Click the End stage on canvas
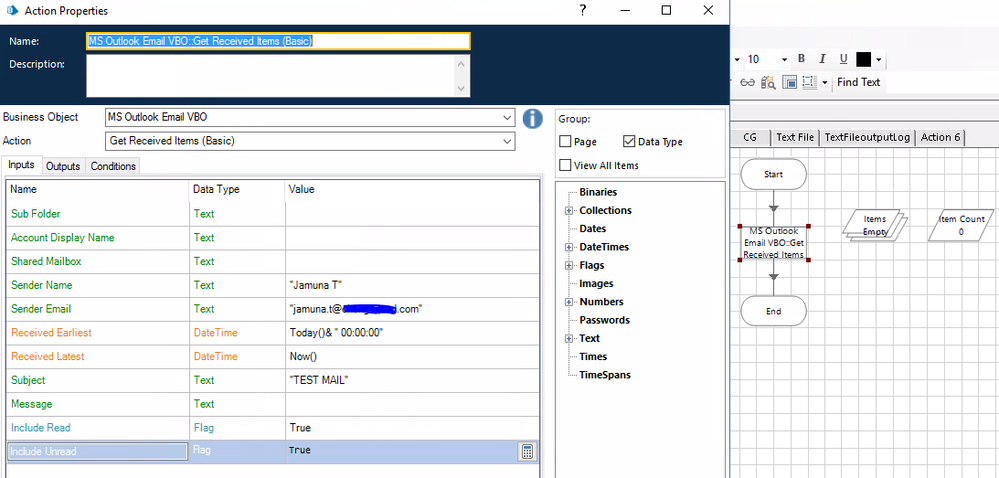Image resolution: width=999 pixels, height=478 pixels. pos(773,312)
